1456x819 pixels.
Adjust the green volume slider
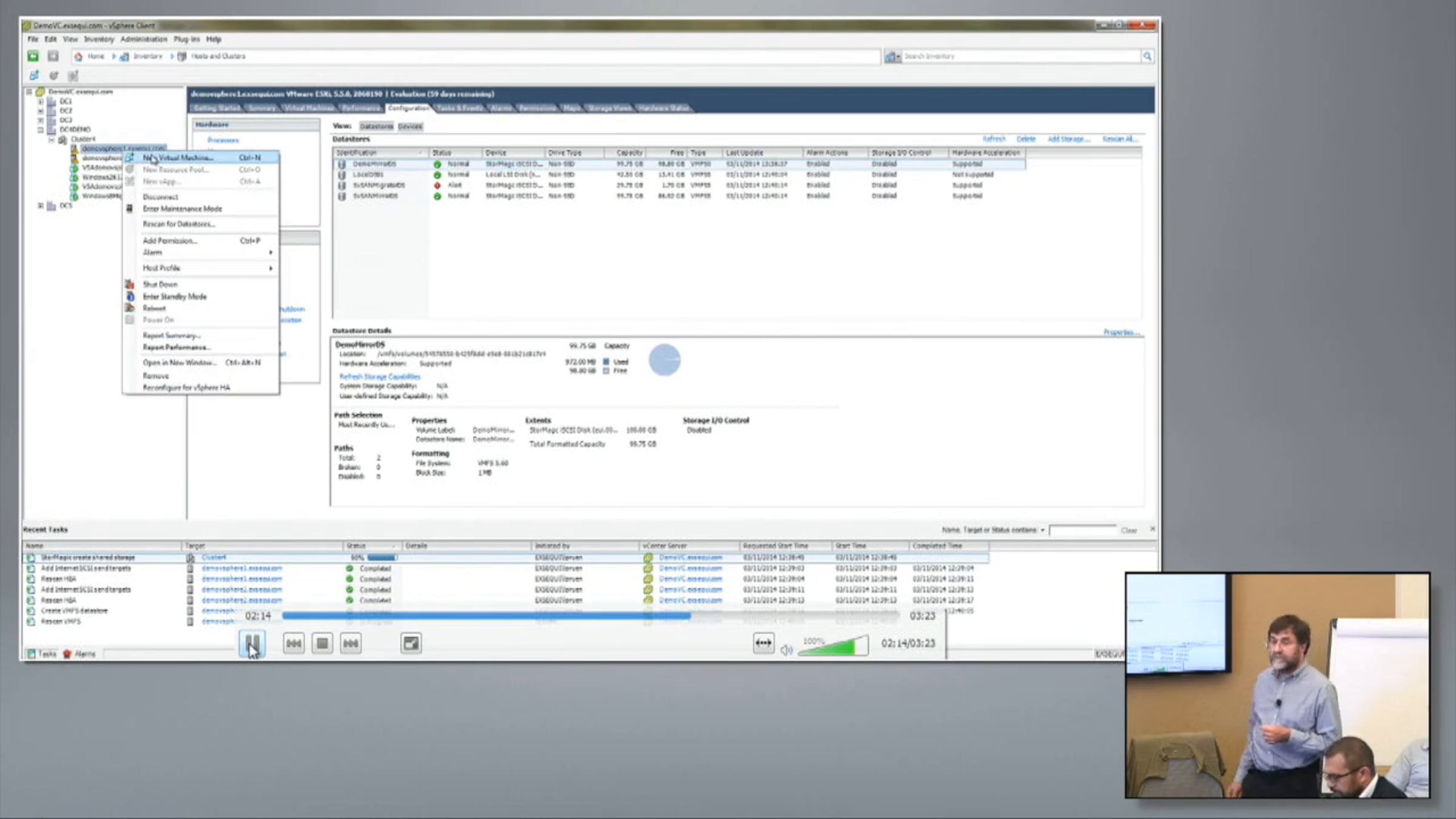click(x=833, y=647)
